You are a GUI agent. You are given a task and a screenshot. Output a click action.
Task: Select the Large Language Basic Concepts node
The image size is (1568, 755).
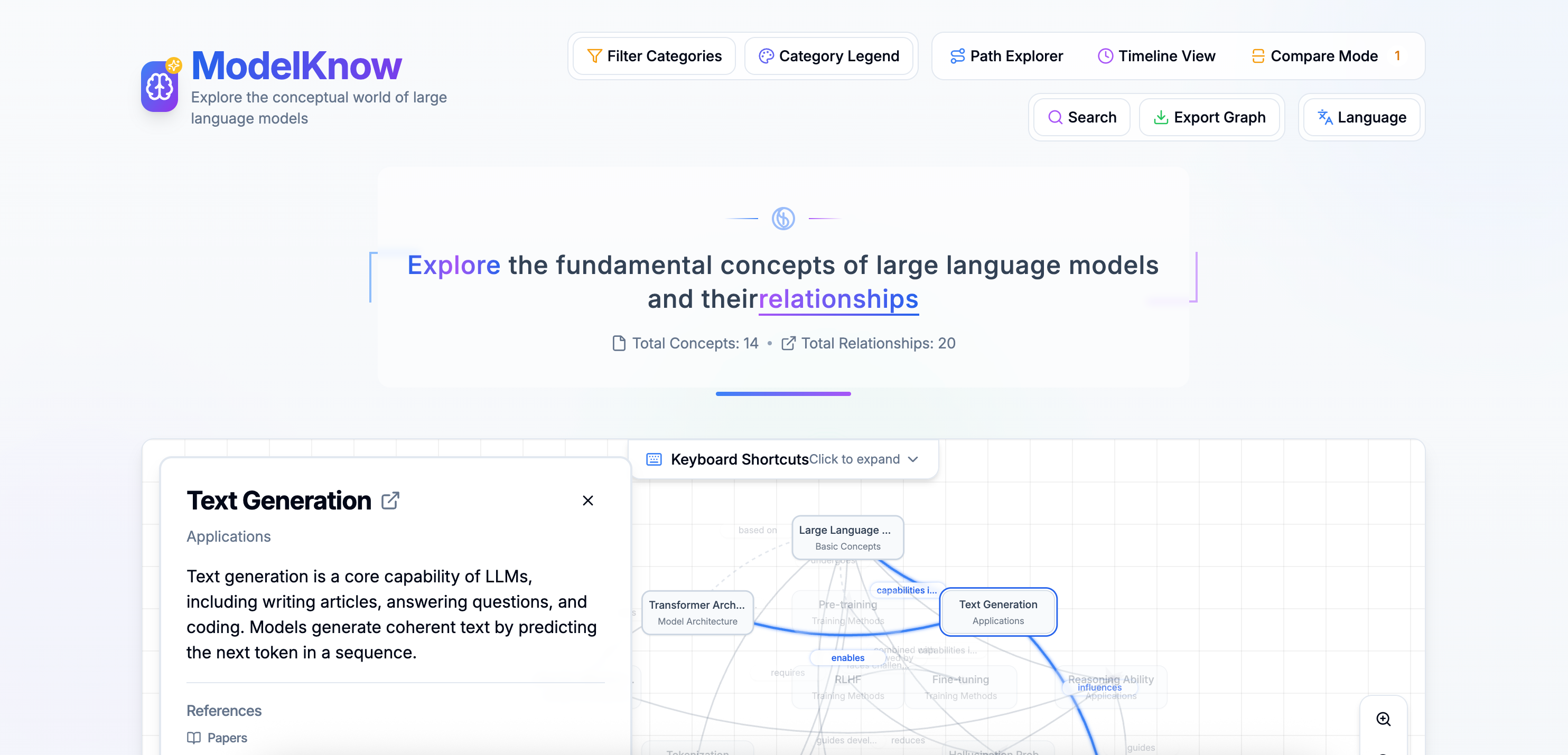(x=847, y=538)
